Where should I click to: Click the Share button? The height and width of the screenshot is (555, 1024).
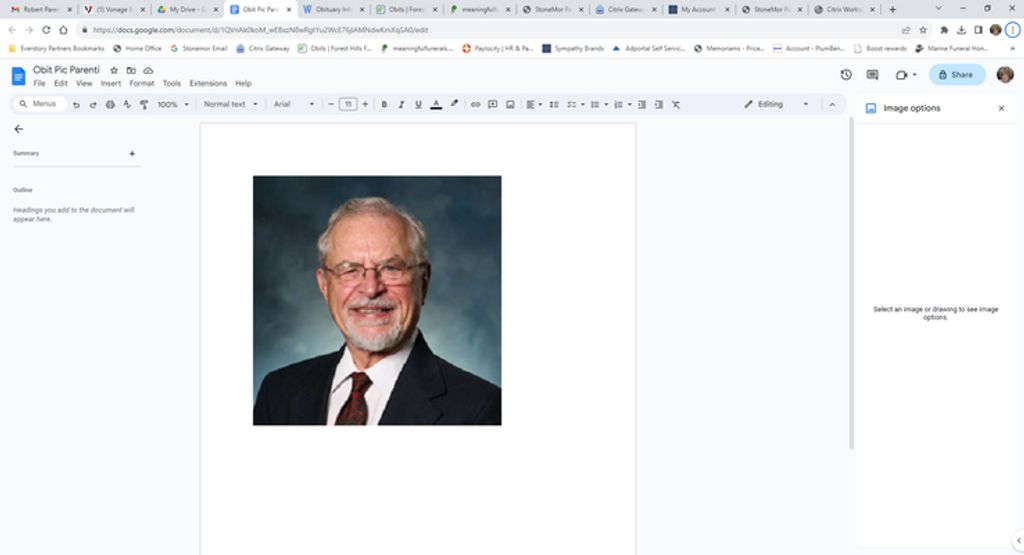[x=956, y=75]
